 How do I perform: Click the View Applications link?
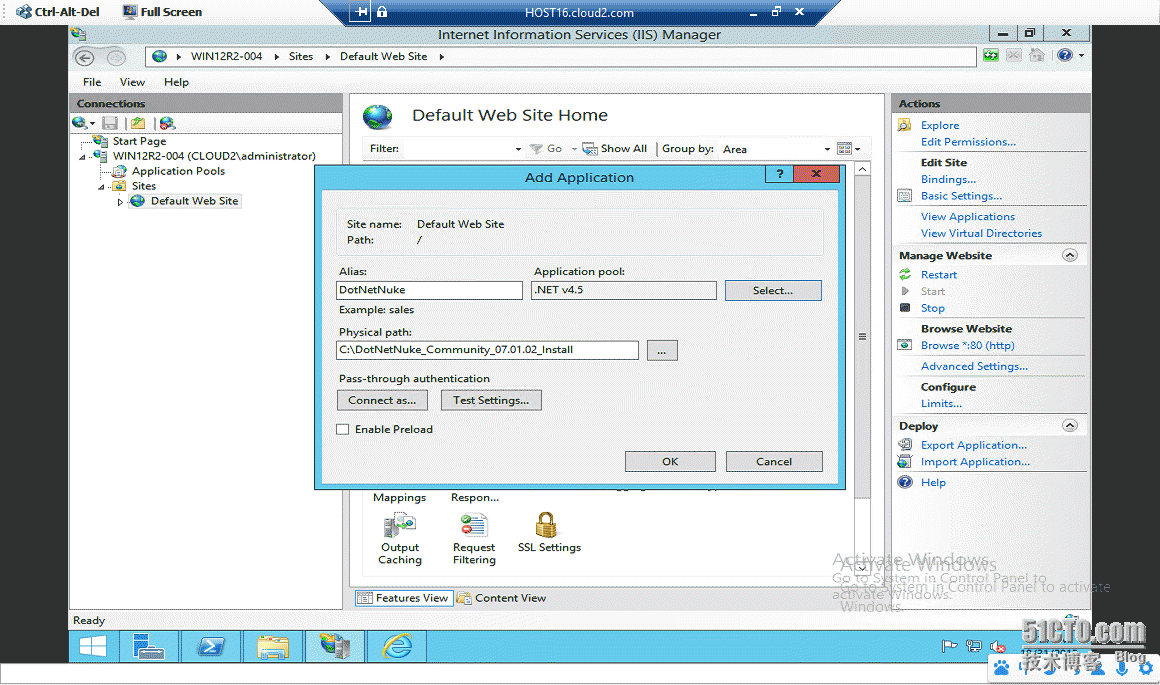968,217
